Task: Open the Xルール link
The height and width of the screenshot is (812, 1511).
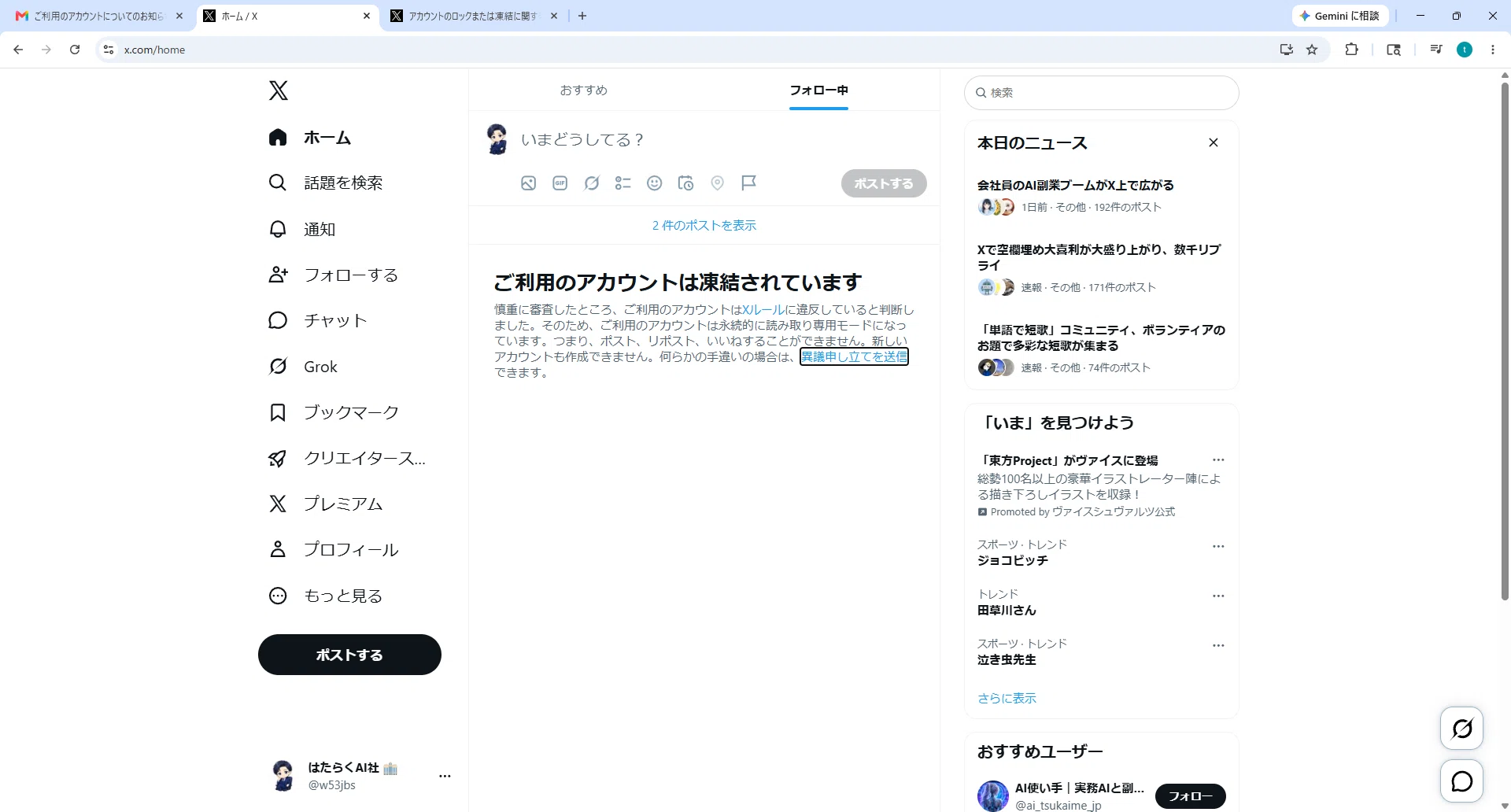Action: click(x=763, y=310)
